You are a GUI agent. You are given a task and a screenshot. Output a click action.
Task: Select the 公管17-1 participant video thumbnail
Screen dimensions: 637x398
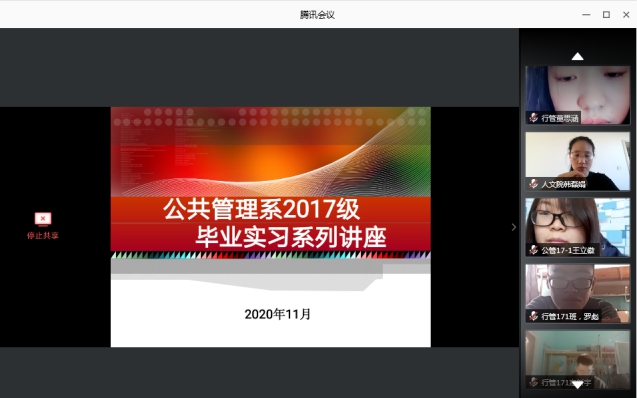[577, 227]
